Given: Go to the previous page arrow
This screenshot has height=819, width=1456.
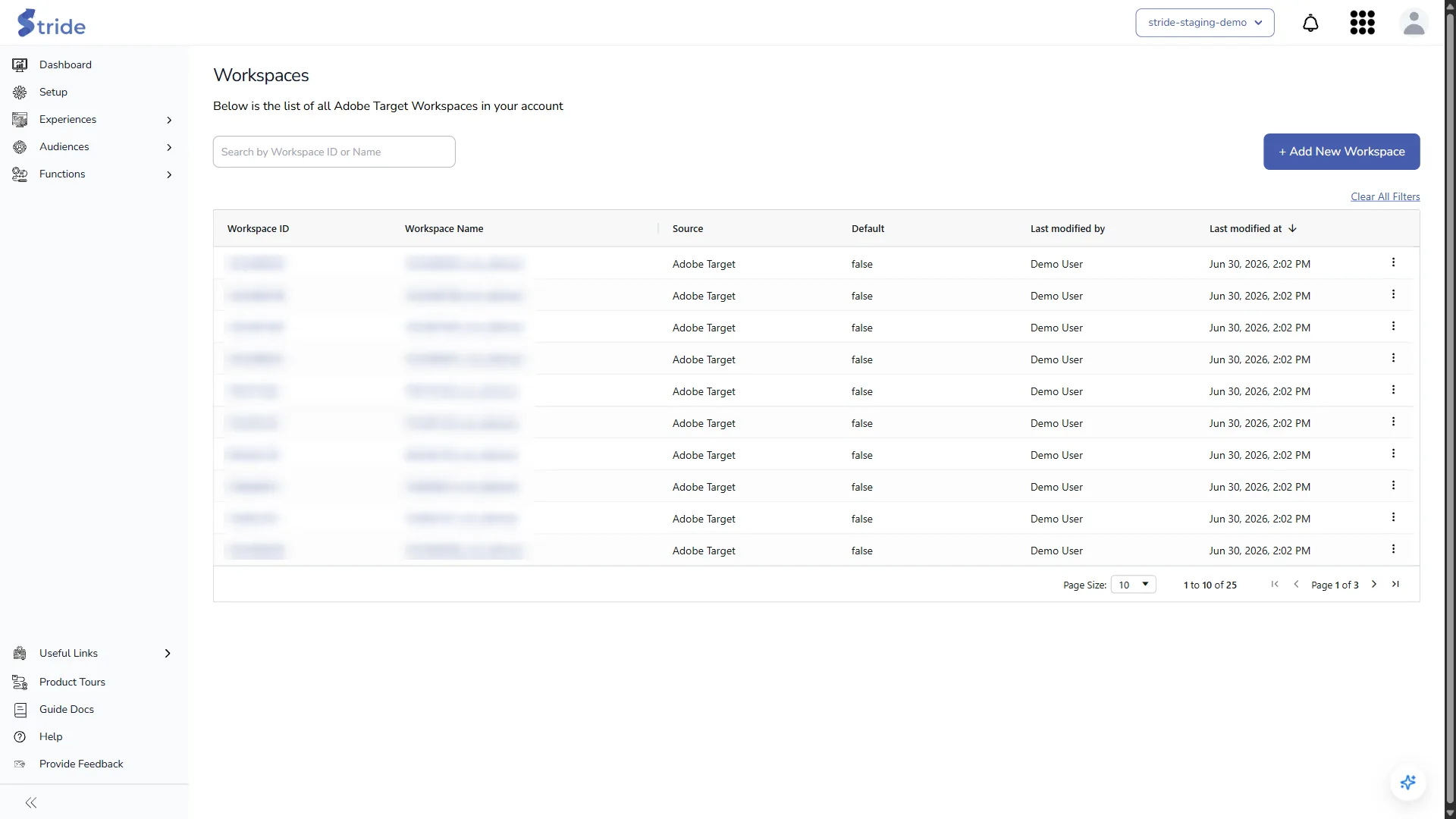Looking at the screenshot, I should pyautogui.click(x=1296, y=584).
